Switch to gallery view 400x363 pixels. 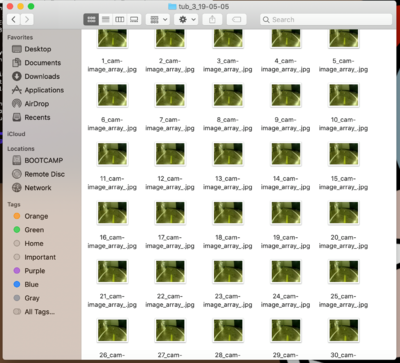point(134,20)
